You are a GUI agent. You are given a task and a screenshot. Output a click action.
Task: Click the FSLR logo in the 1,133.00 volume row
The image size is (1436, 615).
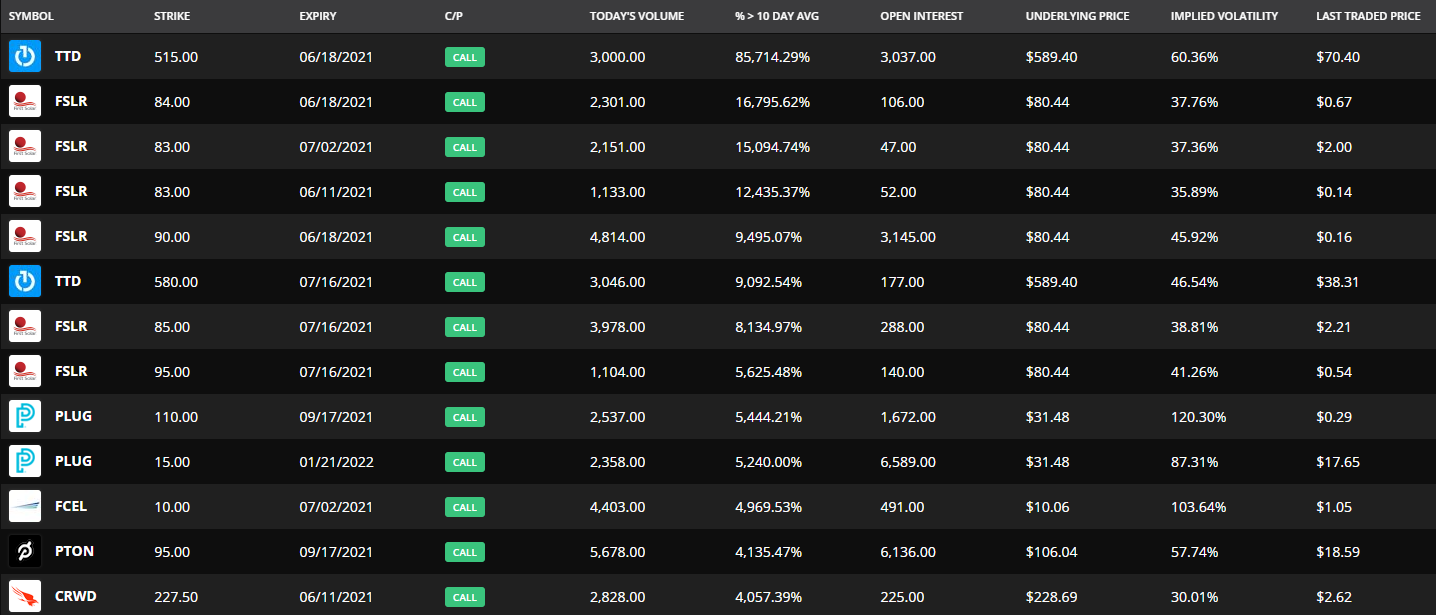pos(25,192)
